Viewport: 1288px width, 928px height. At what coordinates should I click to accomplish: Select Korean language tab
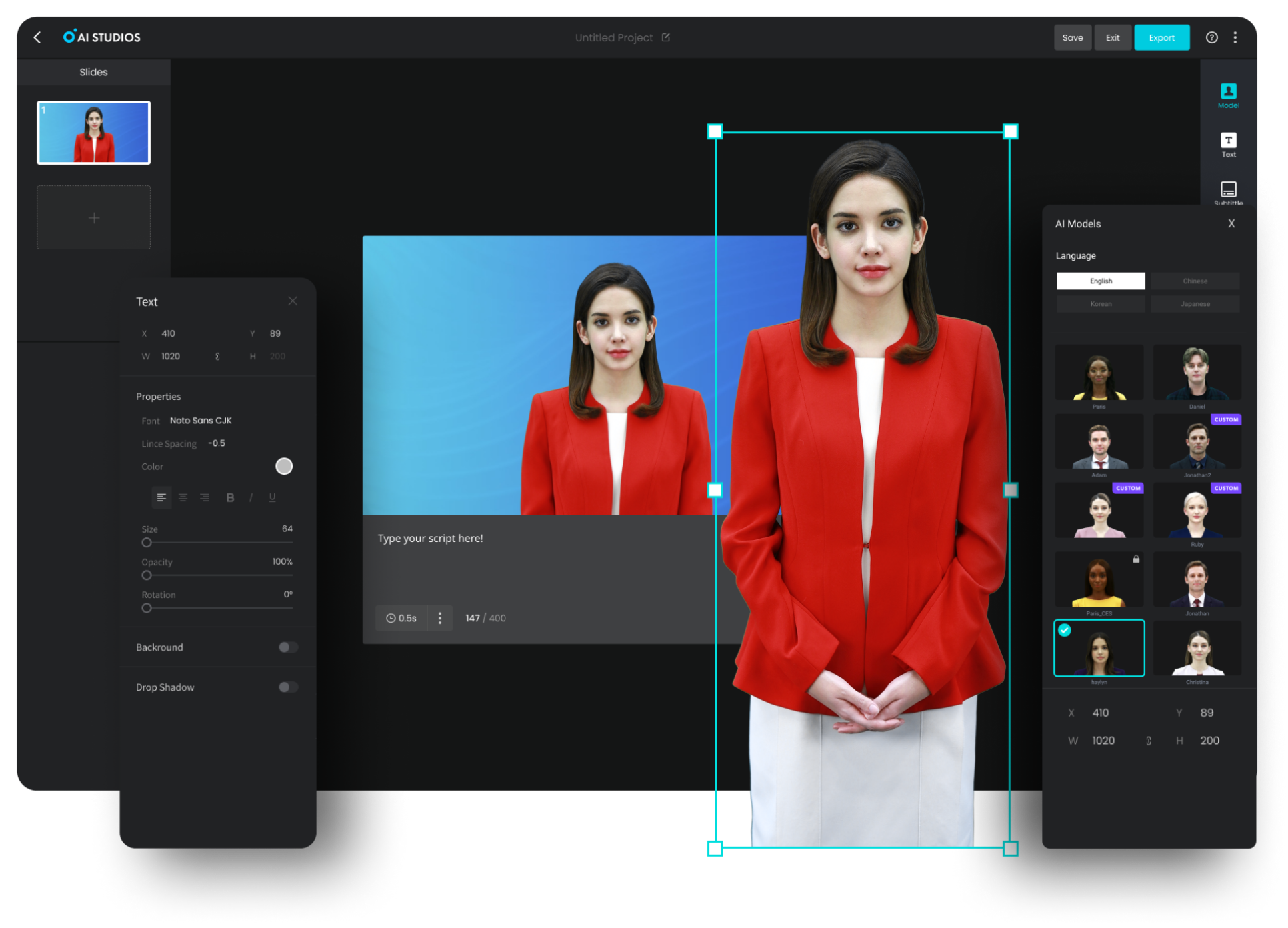pyautogui.click(x=1101, y=304)
